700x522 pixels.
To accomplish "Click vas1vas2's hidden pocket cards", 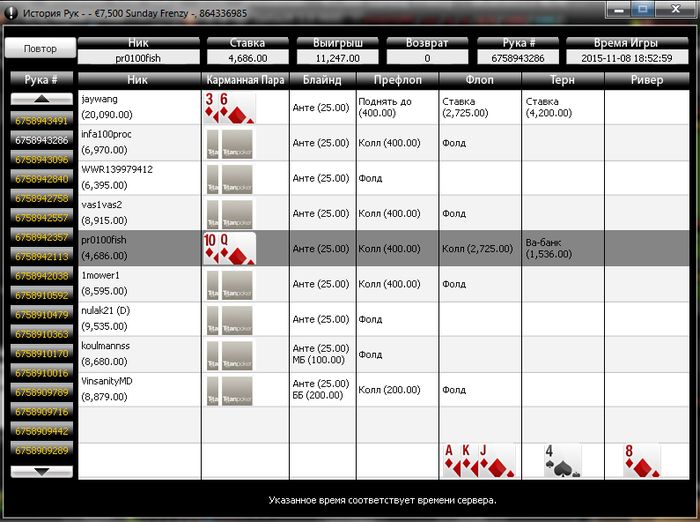I will [229, 214].
